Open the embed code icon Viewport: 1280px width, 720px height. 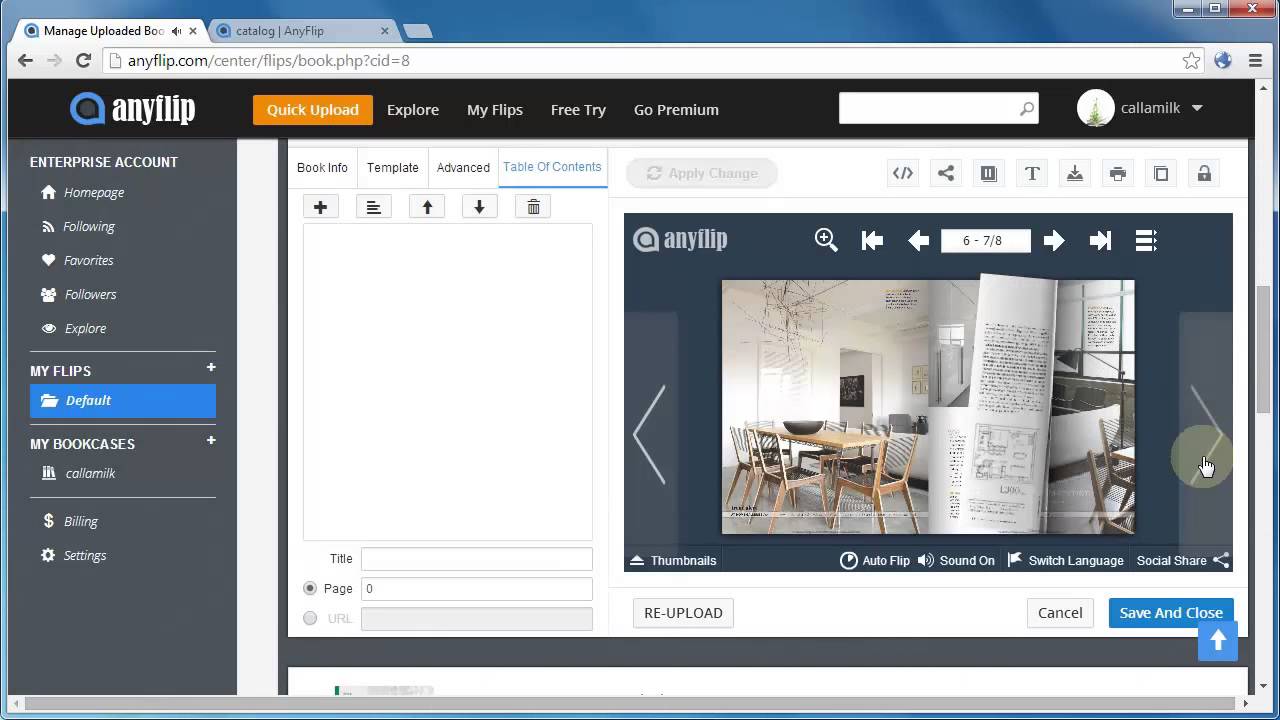coord(903,173)
